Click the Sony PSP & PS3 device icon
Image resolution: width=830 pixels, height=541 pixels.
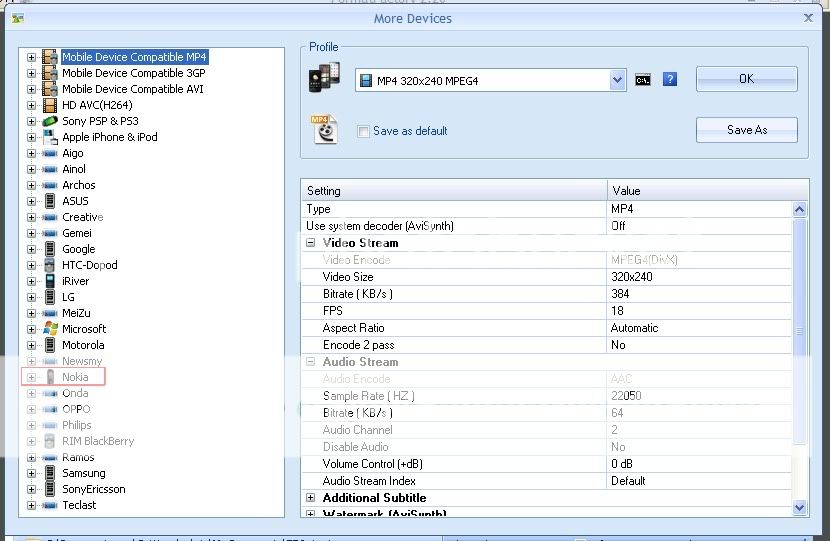pos(50,121)
